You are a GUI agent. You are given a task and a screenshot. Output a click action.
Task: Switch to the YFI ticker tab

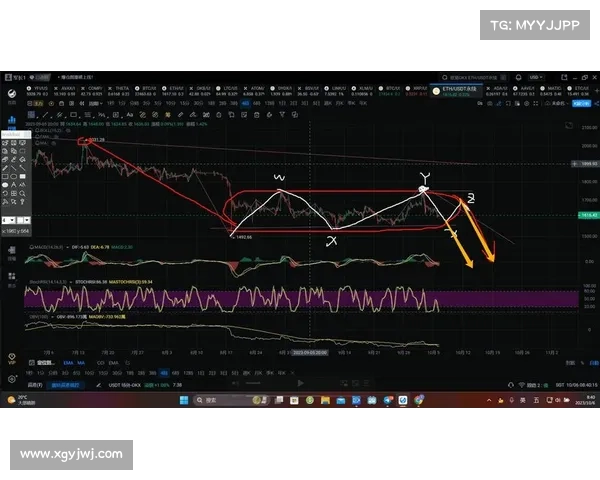[x=37, y=91]
